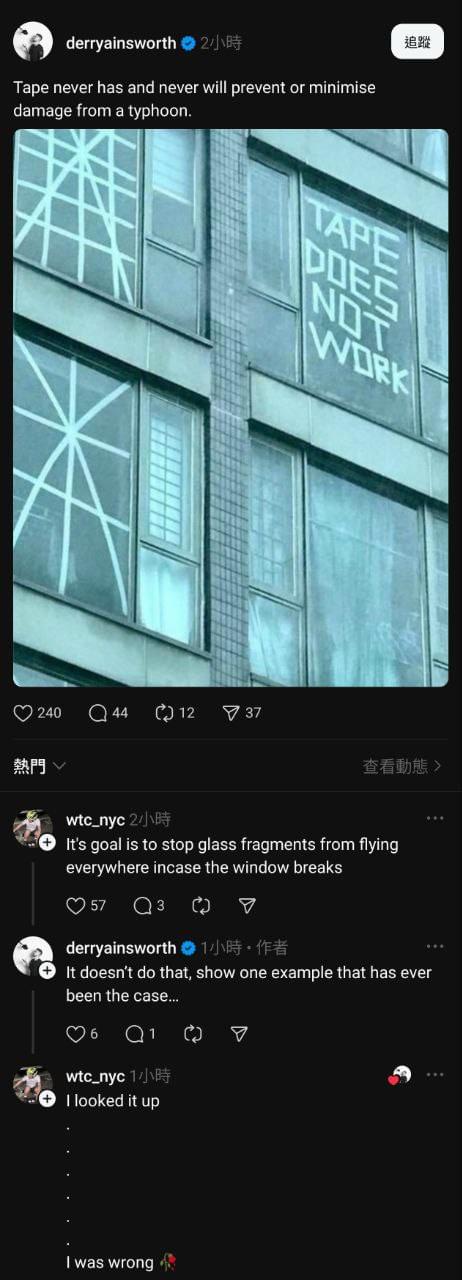Share the main post with 37 shares
This screenshot has width=462, height=1280.
click(x=230, y=713)
